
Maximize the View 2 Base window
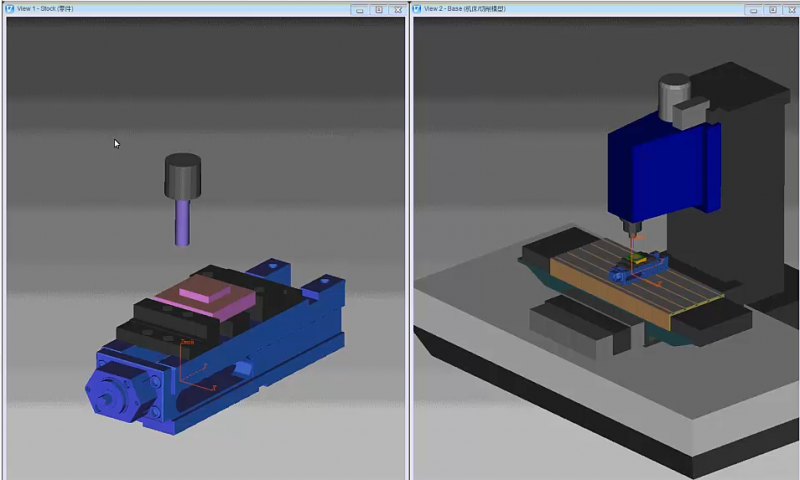coord(772,9)
